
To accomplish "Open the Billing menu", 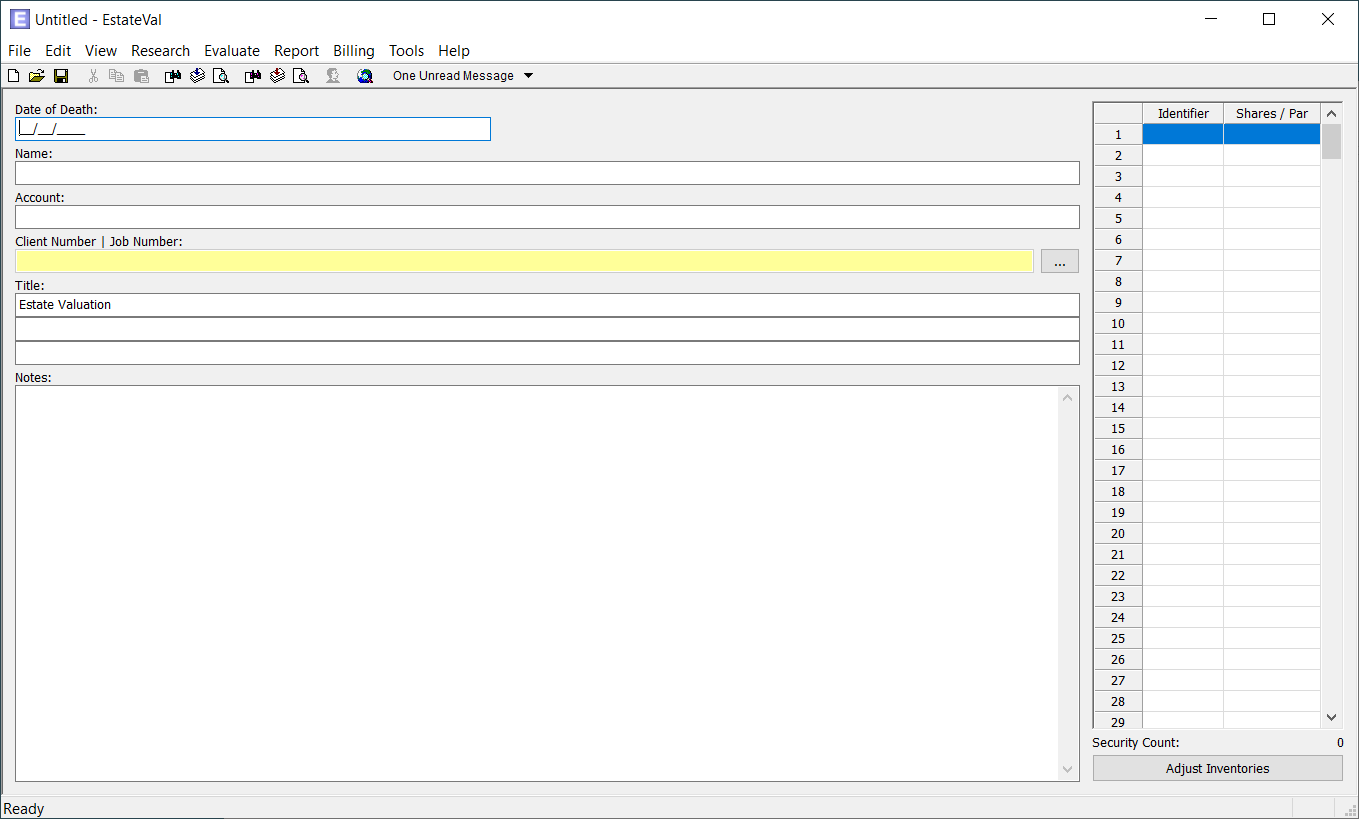I will [x=354, y=51].
